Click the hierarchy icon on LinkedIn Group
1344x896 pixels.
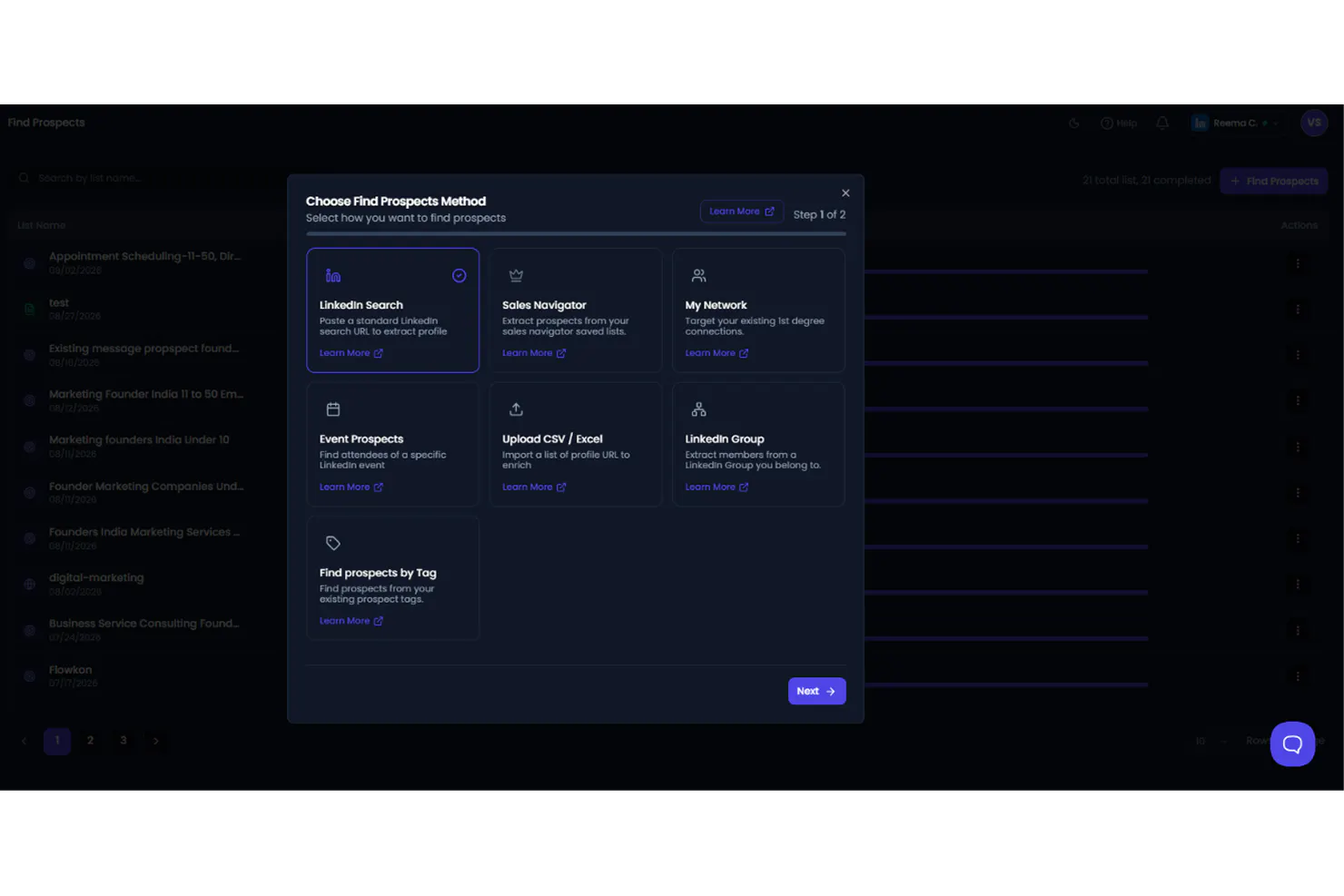(698, 409)
